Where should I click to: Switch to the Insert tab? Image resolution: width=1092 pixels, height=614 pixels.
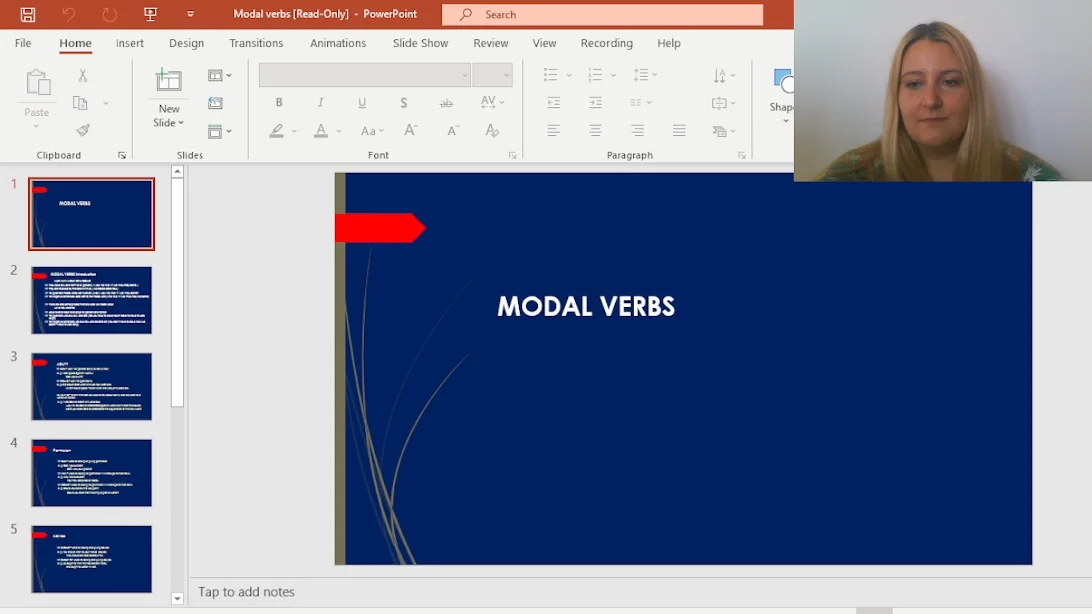click(130, 43)
